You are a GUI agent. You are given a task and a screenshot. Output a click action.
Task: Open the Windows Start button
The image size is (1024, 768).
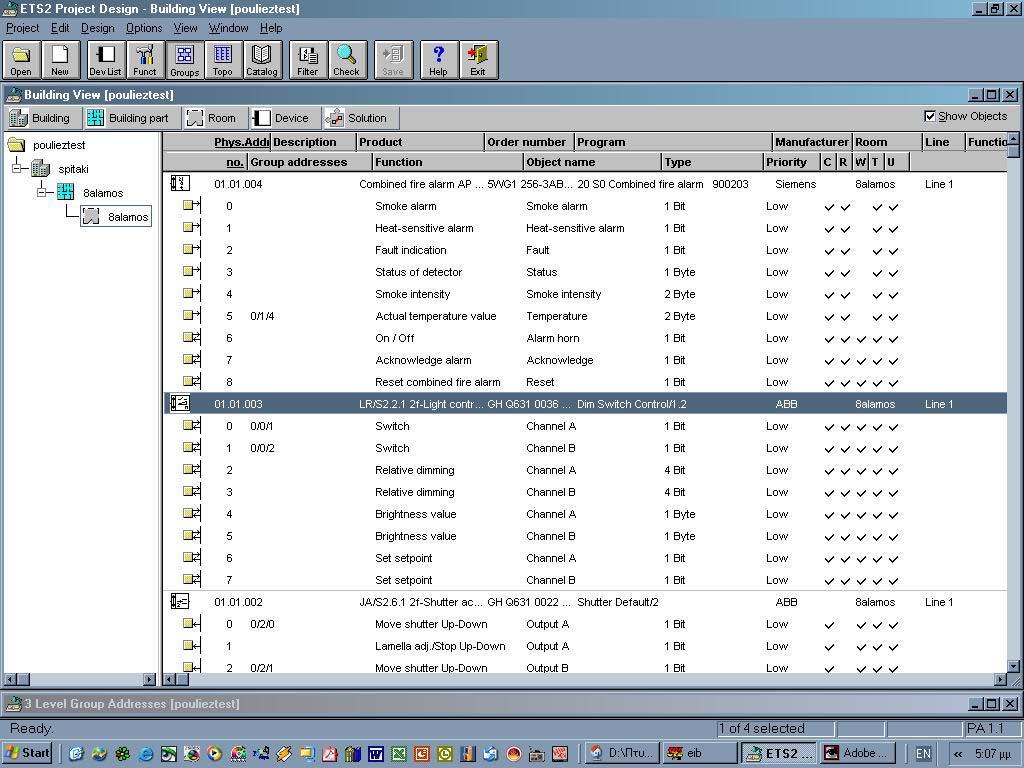tap(28, 753)
